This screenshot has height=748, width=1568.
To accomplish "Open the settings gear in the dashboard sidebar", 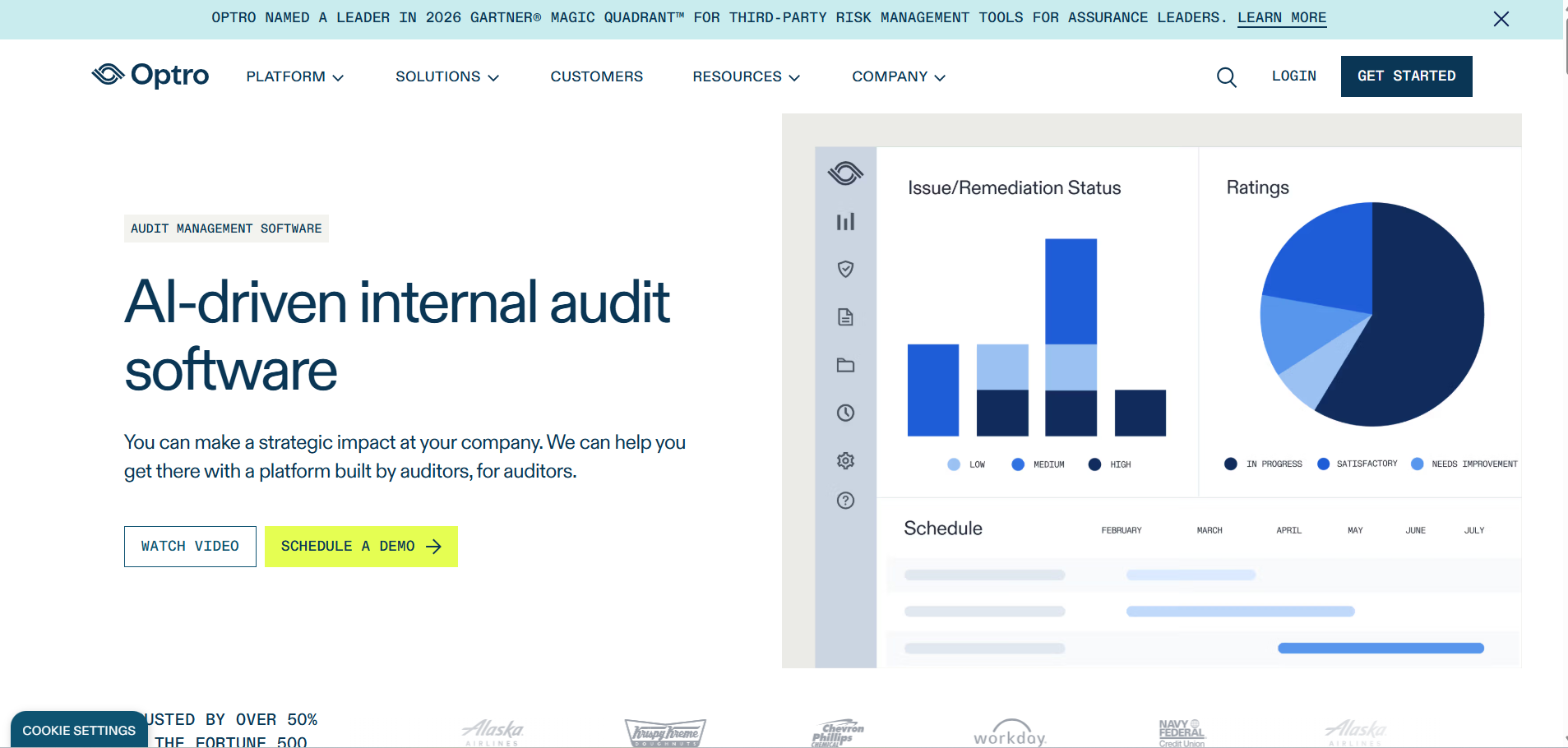I will coord(845,460).
